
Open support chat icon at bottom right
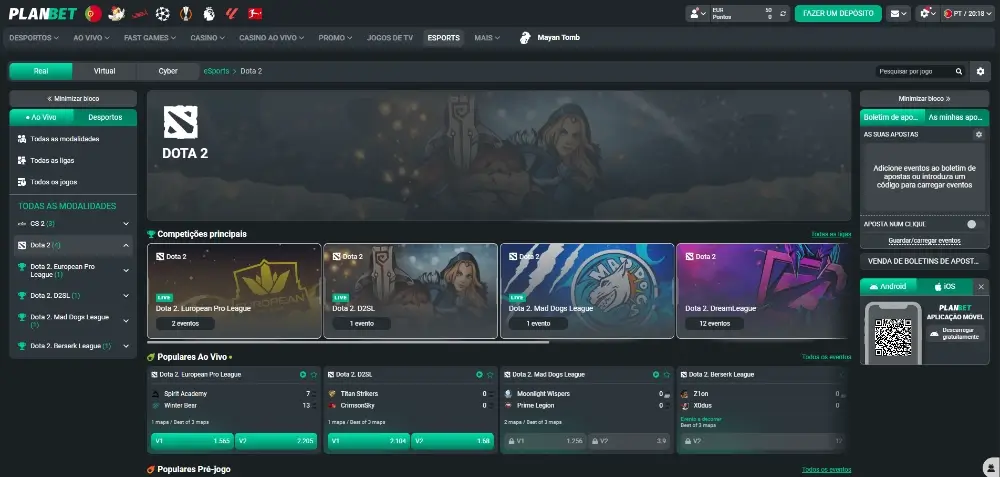click(x=992, y=467)
